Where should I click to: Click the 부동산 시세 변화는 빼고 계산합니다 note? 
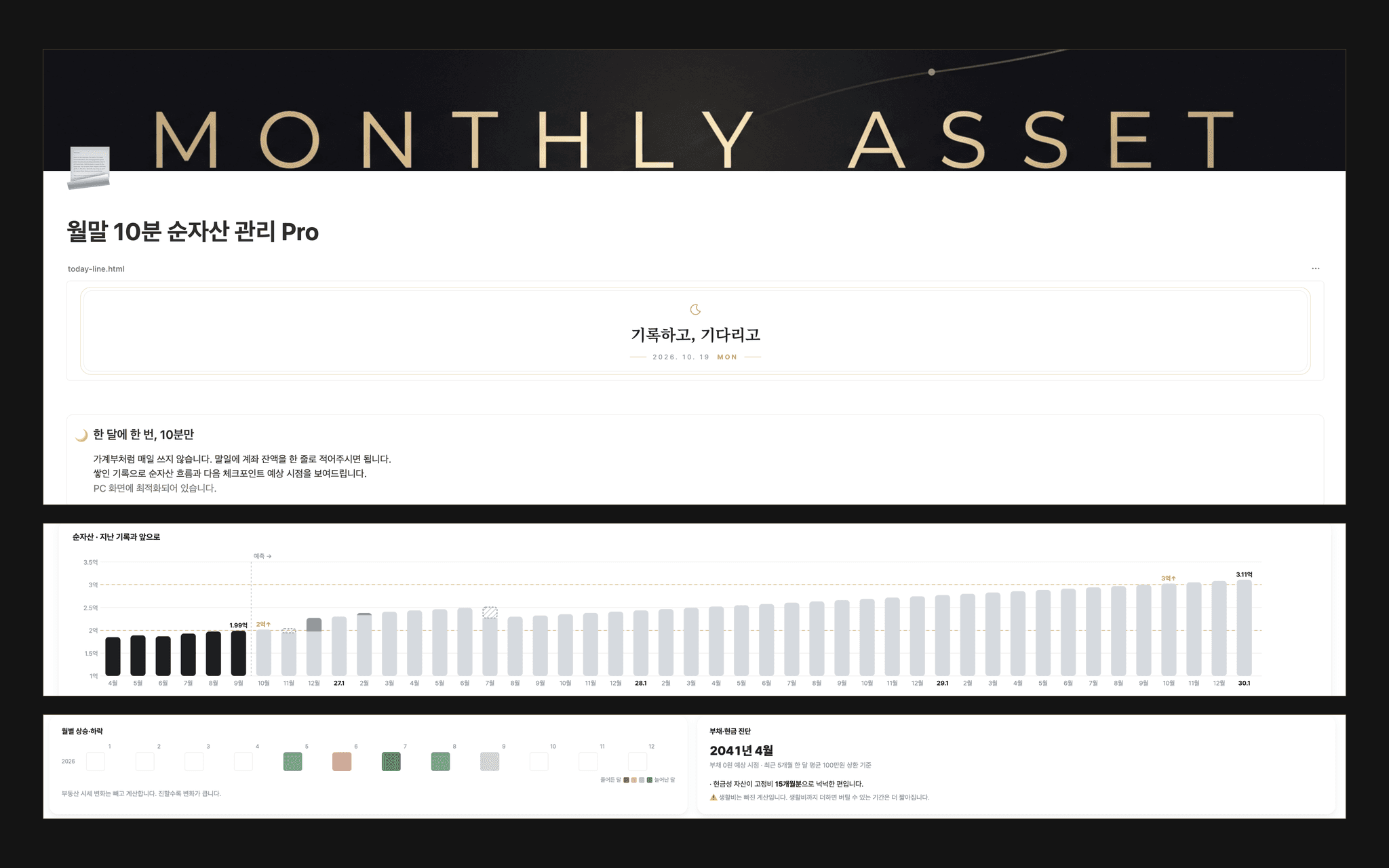coord(141,793)
